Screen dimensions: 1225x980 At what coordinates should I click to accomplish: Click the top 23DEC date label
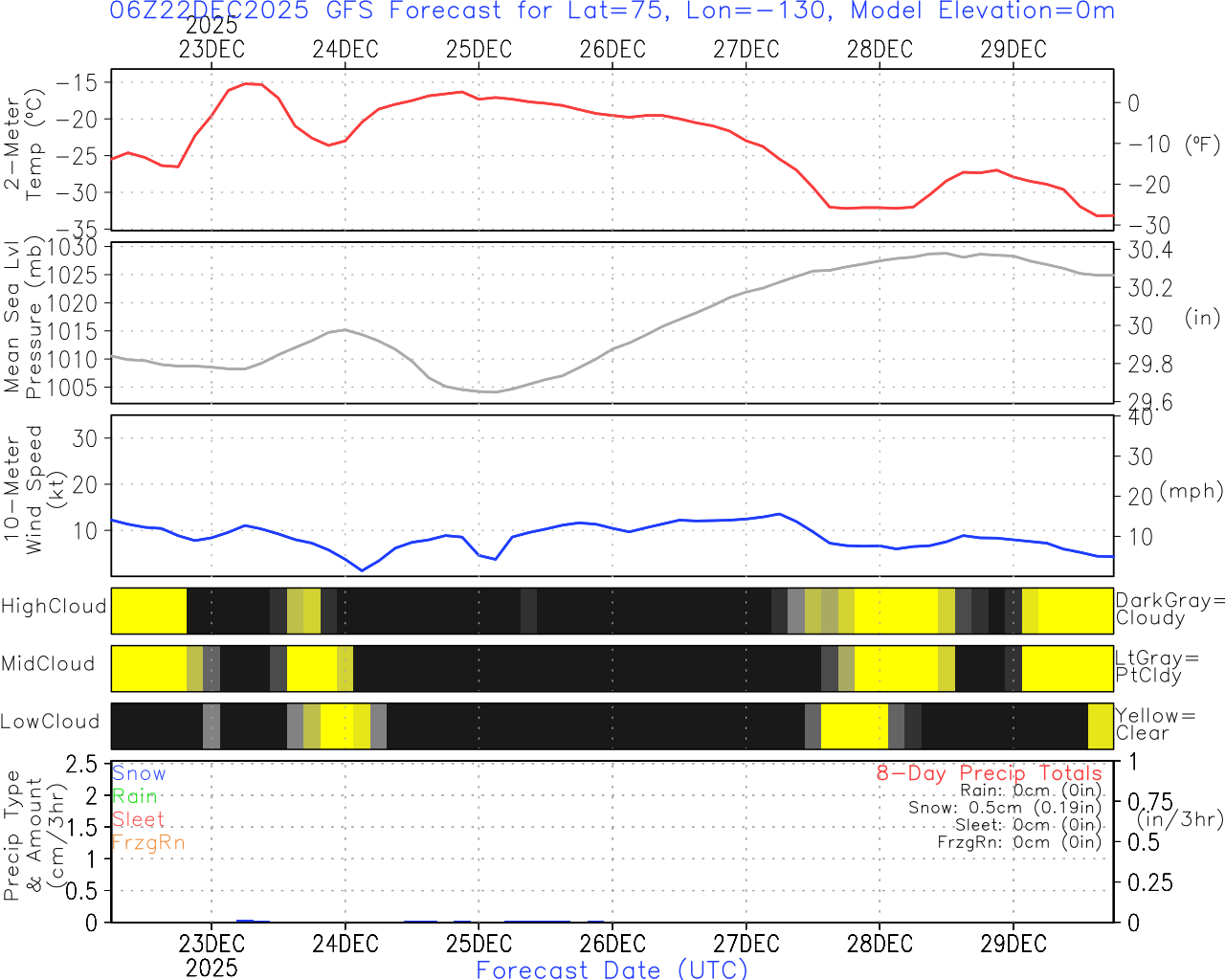tap(212, 49)
